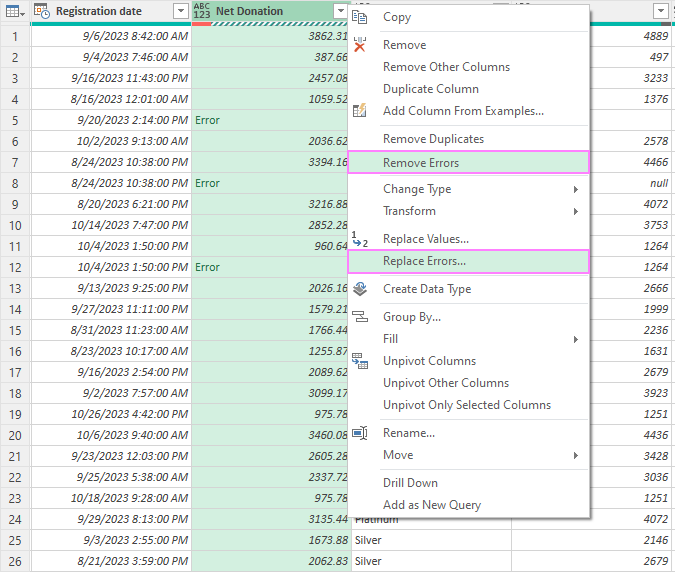Select Rename…
675x572 pixels.
pos(468,433)
